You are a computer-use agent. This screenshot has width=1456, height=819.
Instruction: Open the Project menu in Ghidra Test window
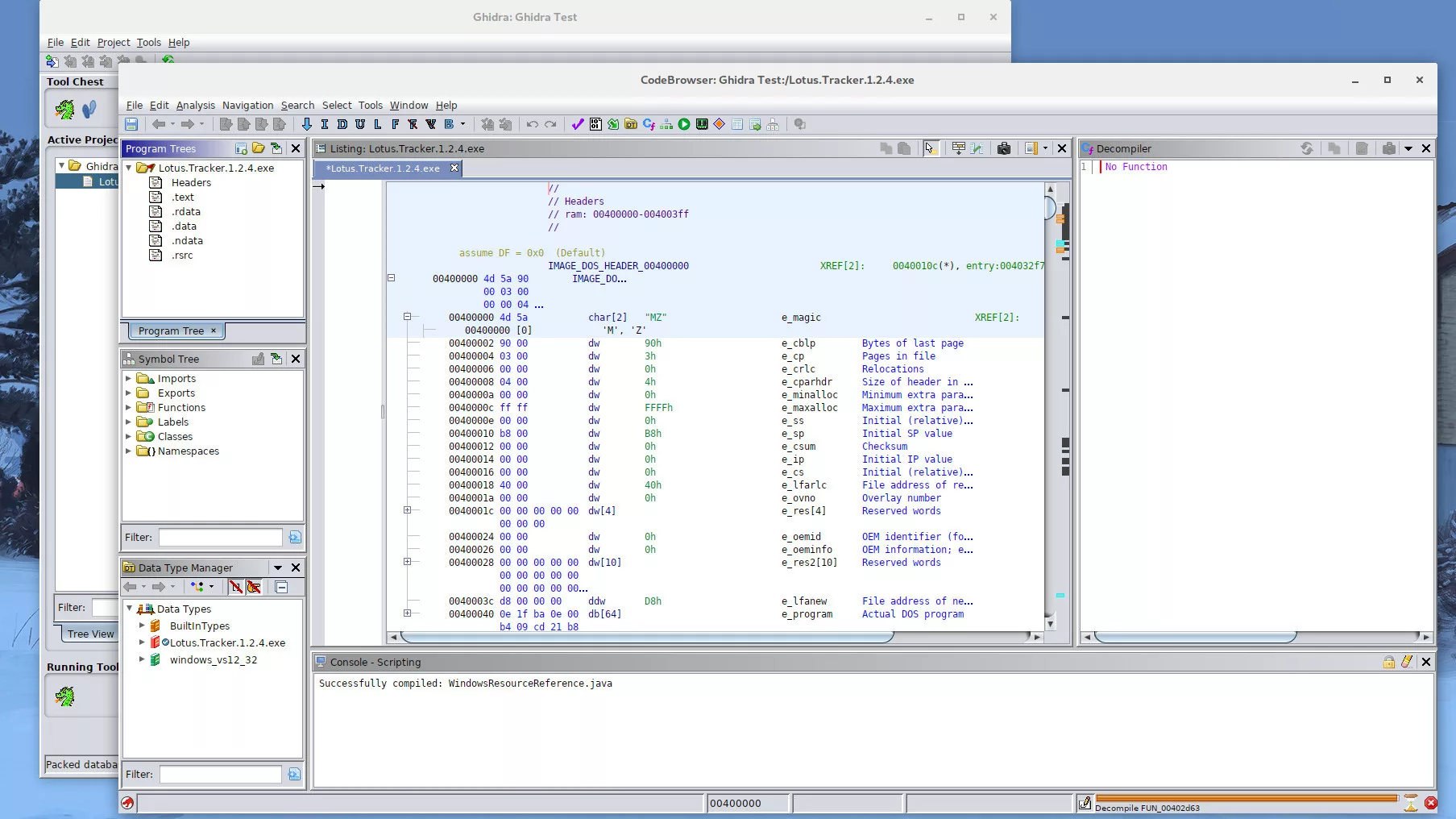click(114, 42)
